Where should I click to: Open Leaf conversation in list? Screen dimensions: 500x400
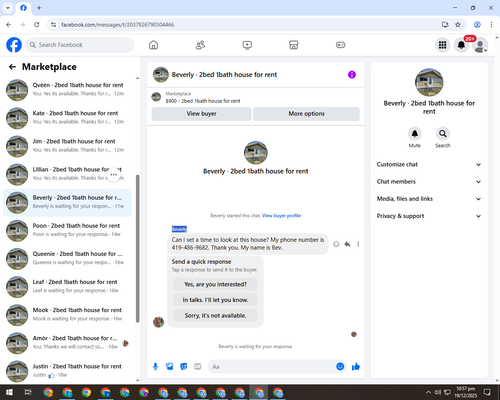pyautogui.click(x=68, y=287)
